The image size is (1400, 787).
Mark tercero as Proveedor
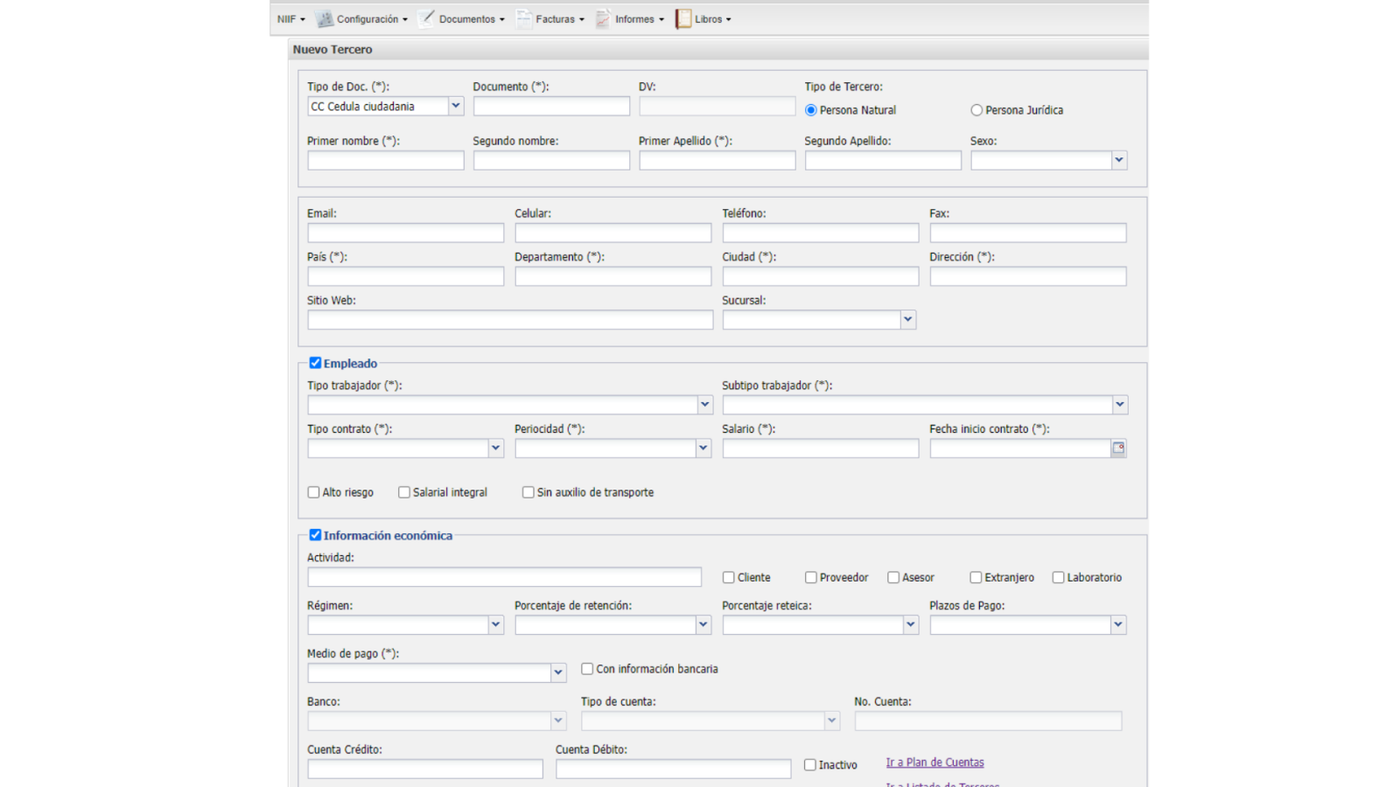click(x=811, y=577)
